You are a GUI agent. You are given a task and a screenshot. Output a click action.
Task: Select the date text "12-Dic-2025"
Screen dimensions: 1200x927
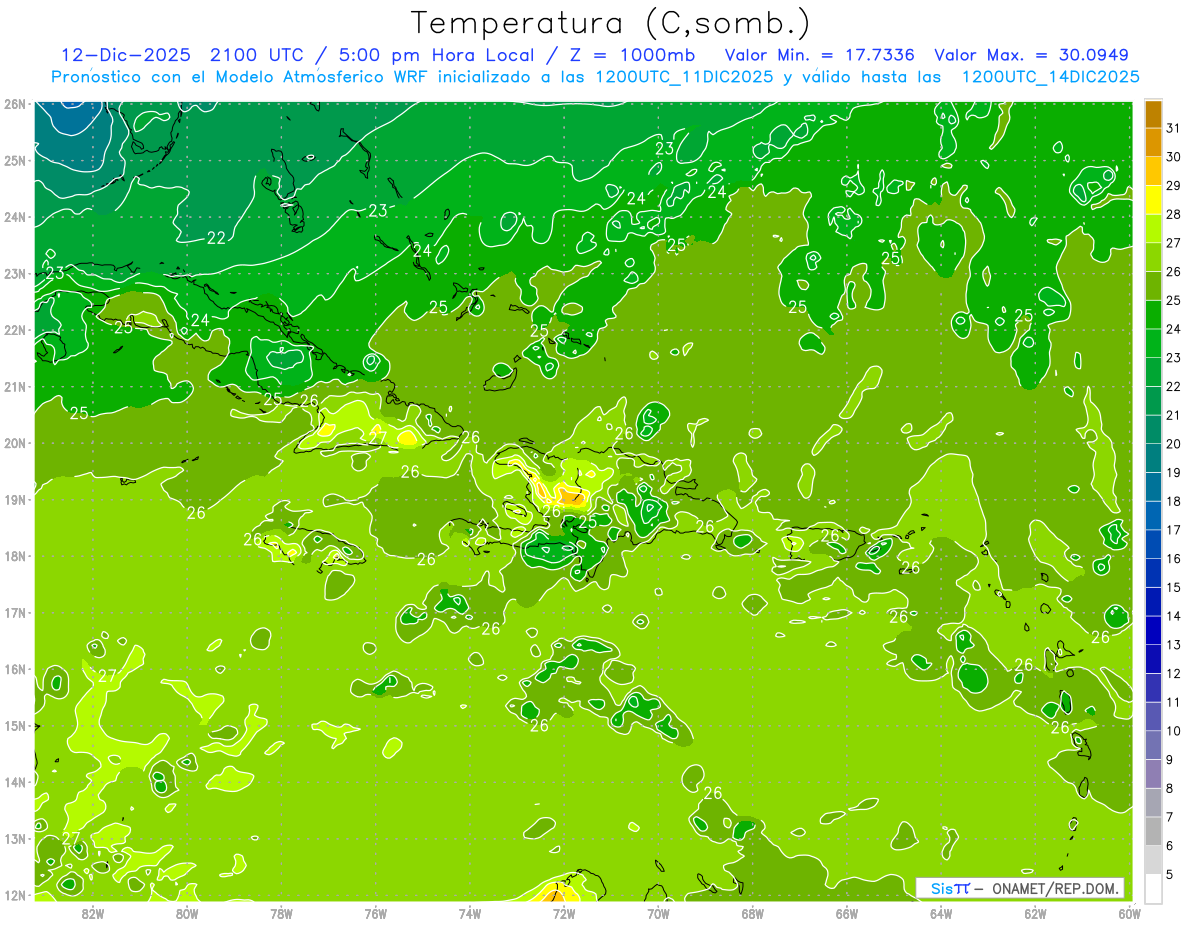pos(127,55)
